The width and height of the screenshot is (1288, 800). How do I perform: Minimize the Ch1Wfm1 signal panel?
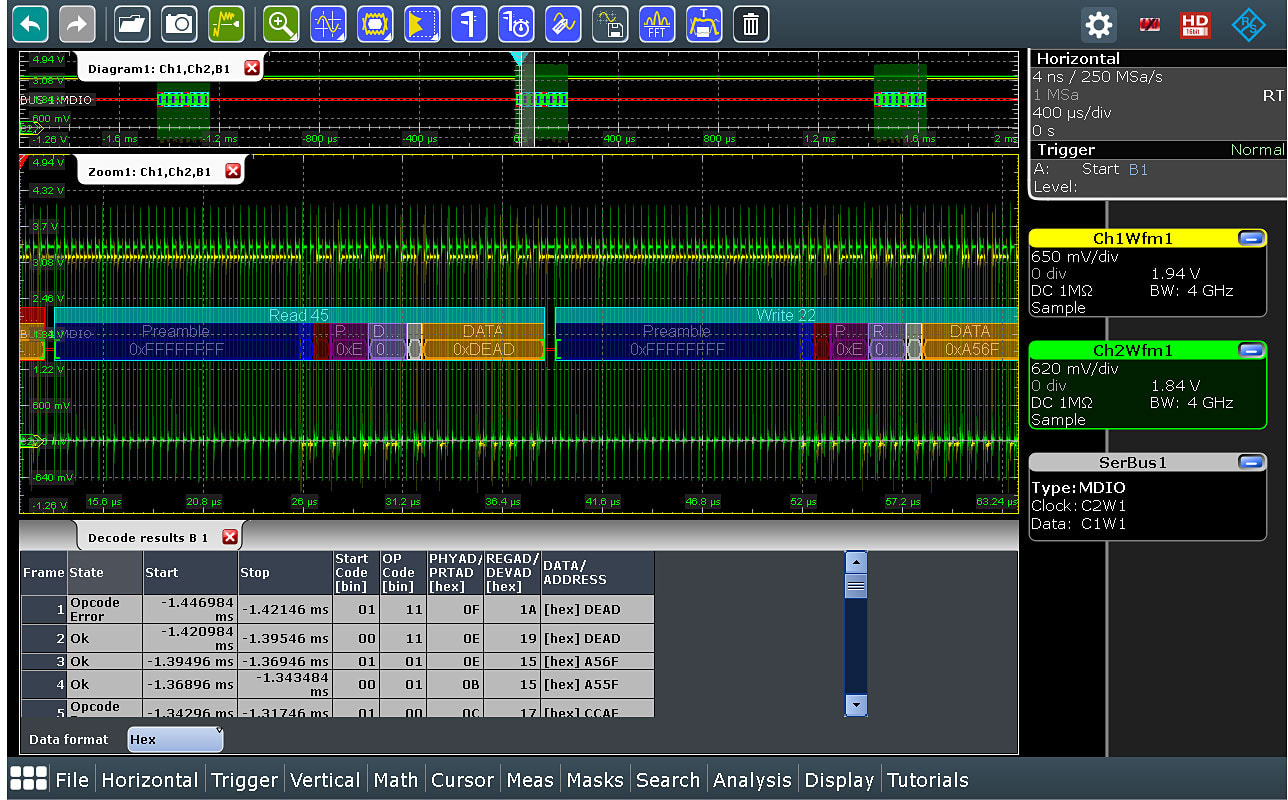1249,238
